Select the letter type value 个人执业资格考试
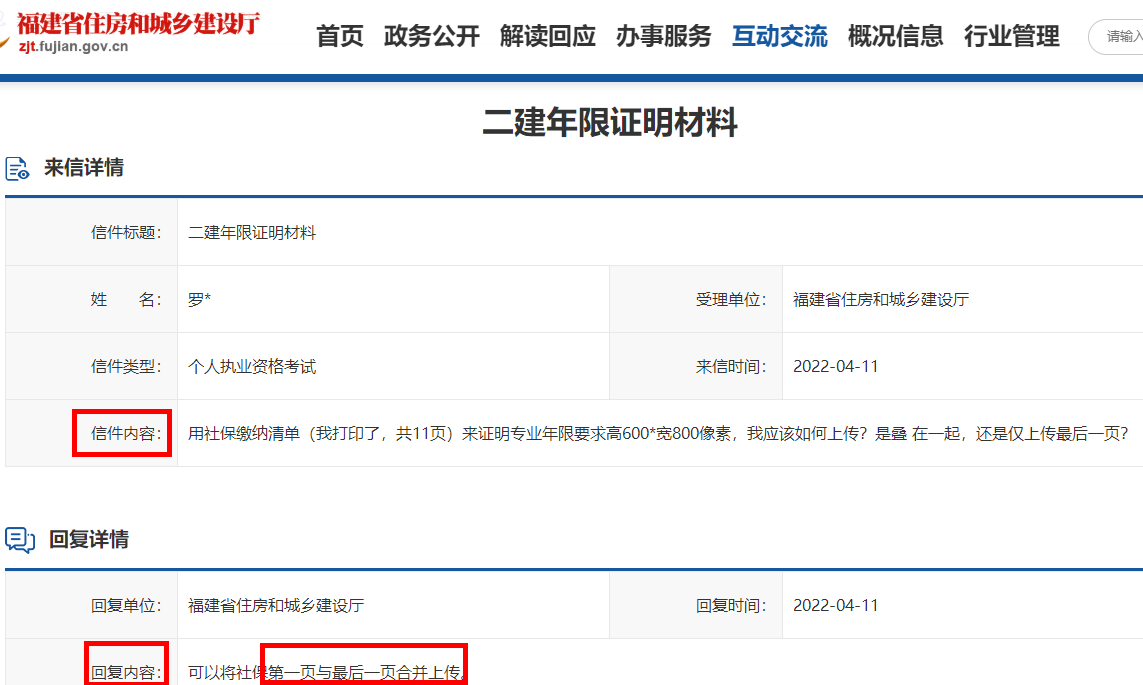 click(x=252, y=366)
